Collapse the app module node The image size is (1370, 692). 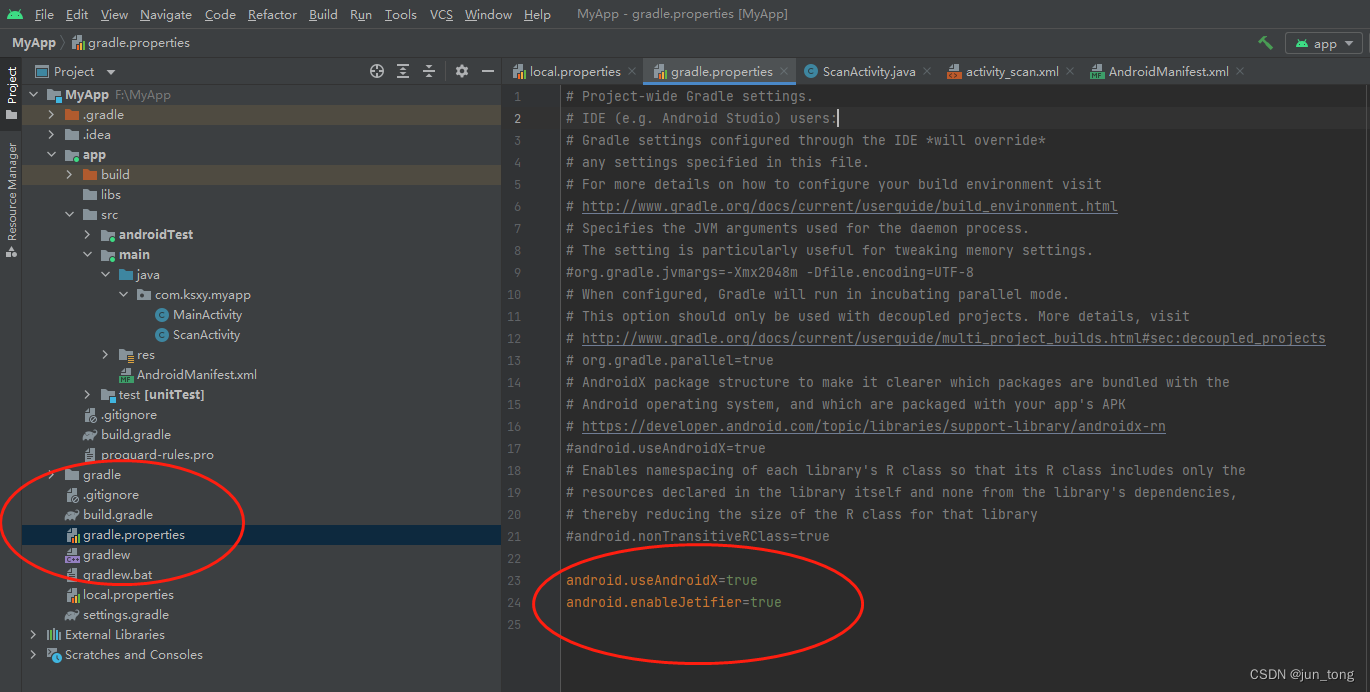click(x=51, y=155)
